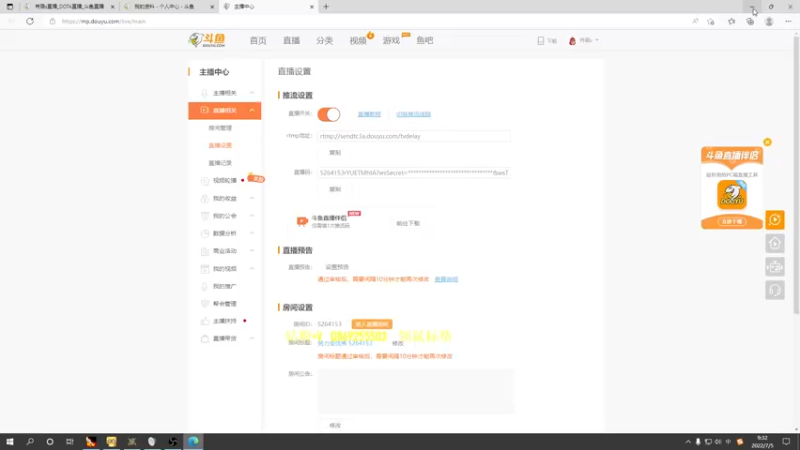Open Edge browser from the taskbar
Image resolution: width=800 pixels, height=450 pixels.
click(x=193, y=442)
